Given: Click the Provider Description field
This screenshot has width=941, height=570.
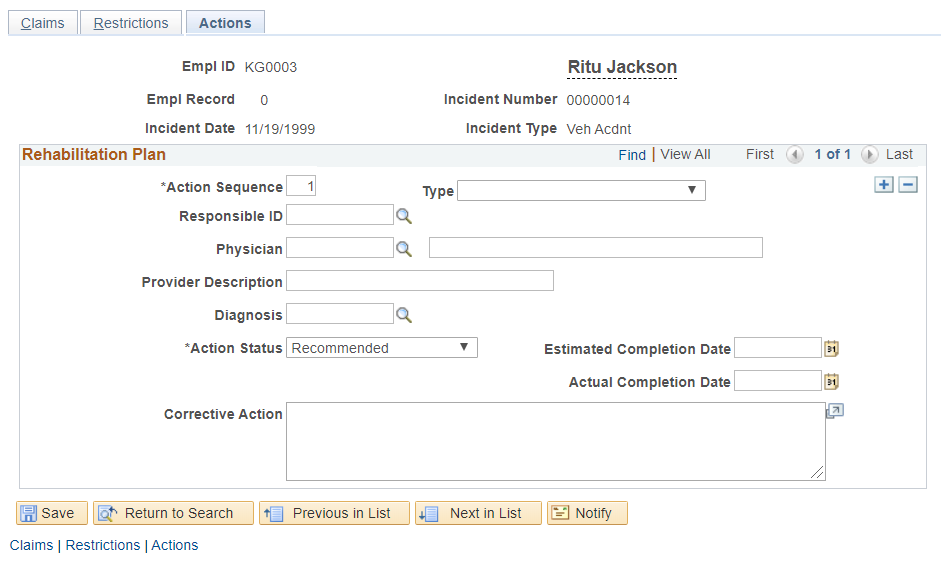Looking at the screenshot, I should 420,281.
